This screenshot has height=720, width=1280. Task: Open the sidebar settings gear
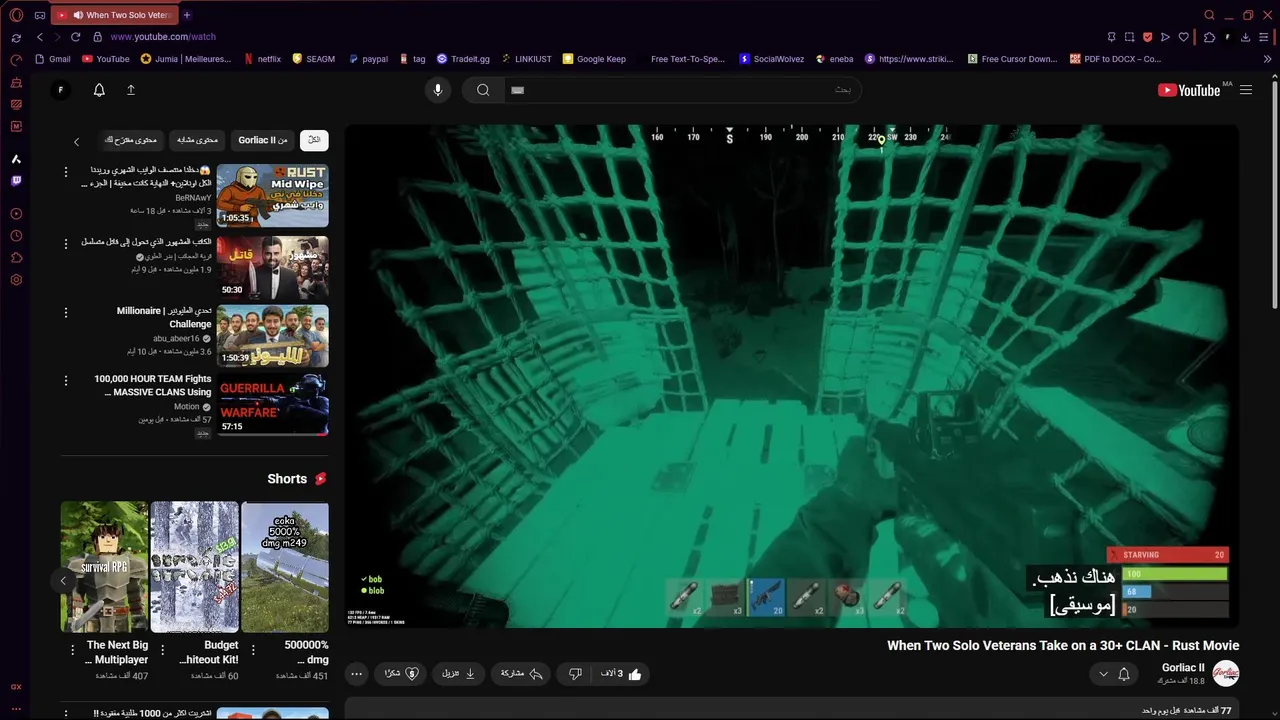coord(16,280)
